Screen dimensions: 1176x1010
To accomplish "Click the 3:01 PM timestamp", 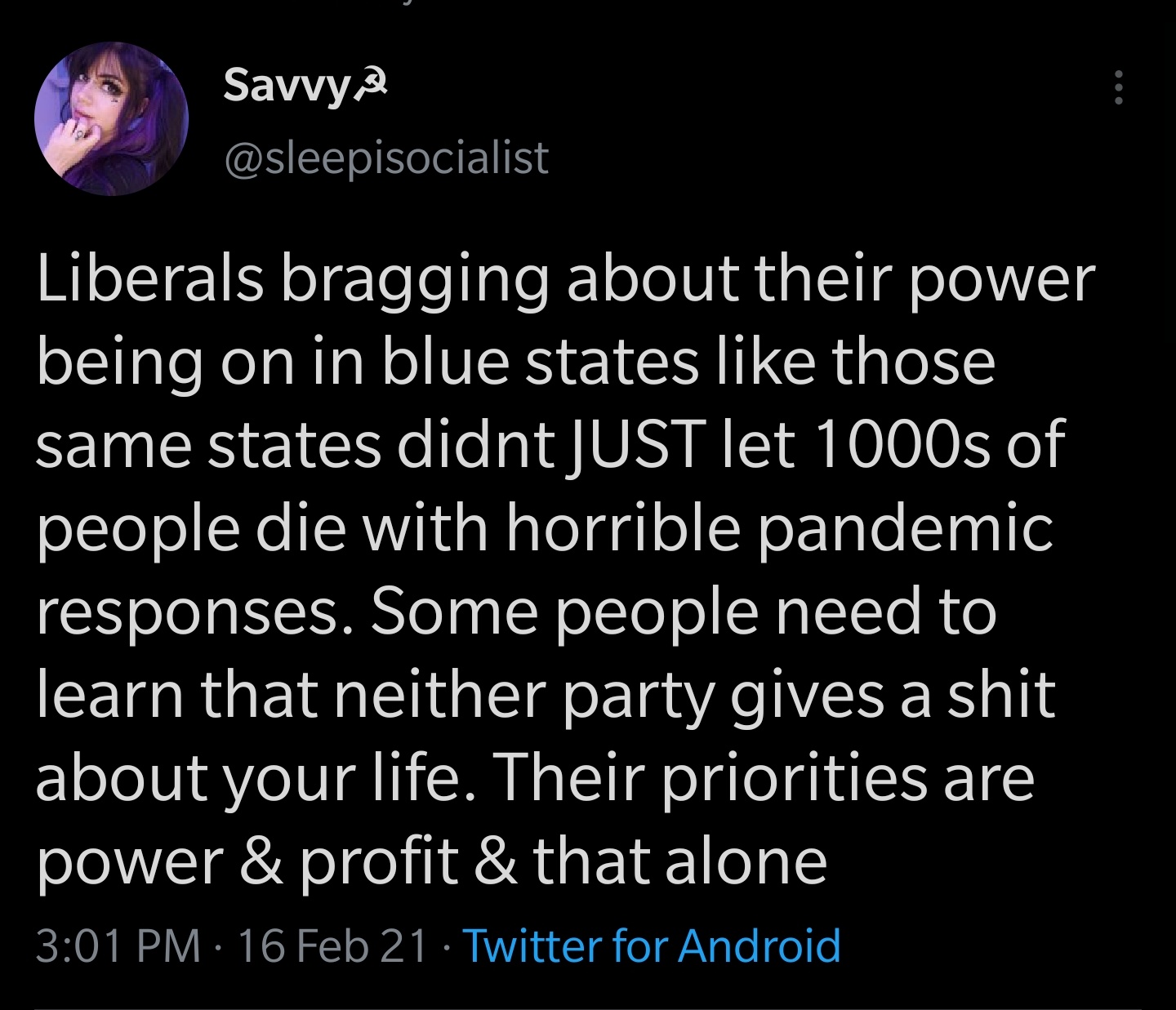I will [118, 945].
